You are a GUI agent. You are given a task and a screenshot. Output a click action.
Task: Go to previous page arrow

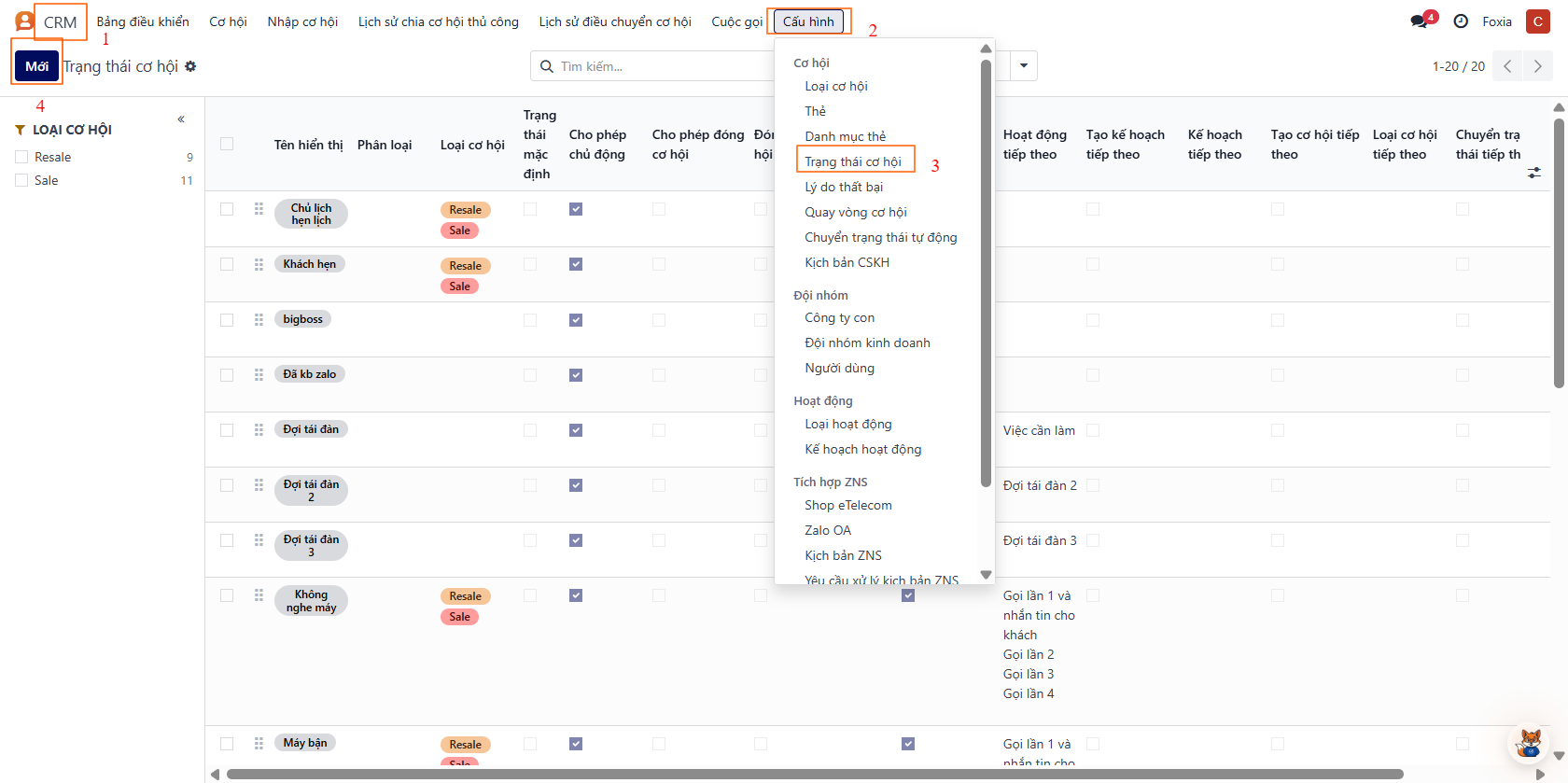1506,66
